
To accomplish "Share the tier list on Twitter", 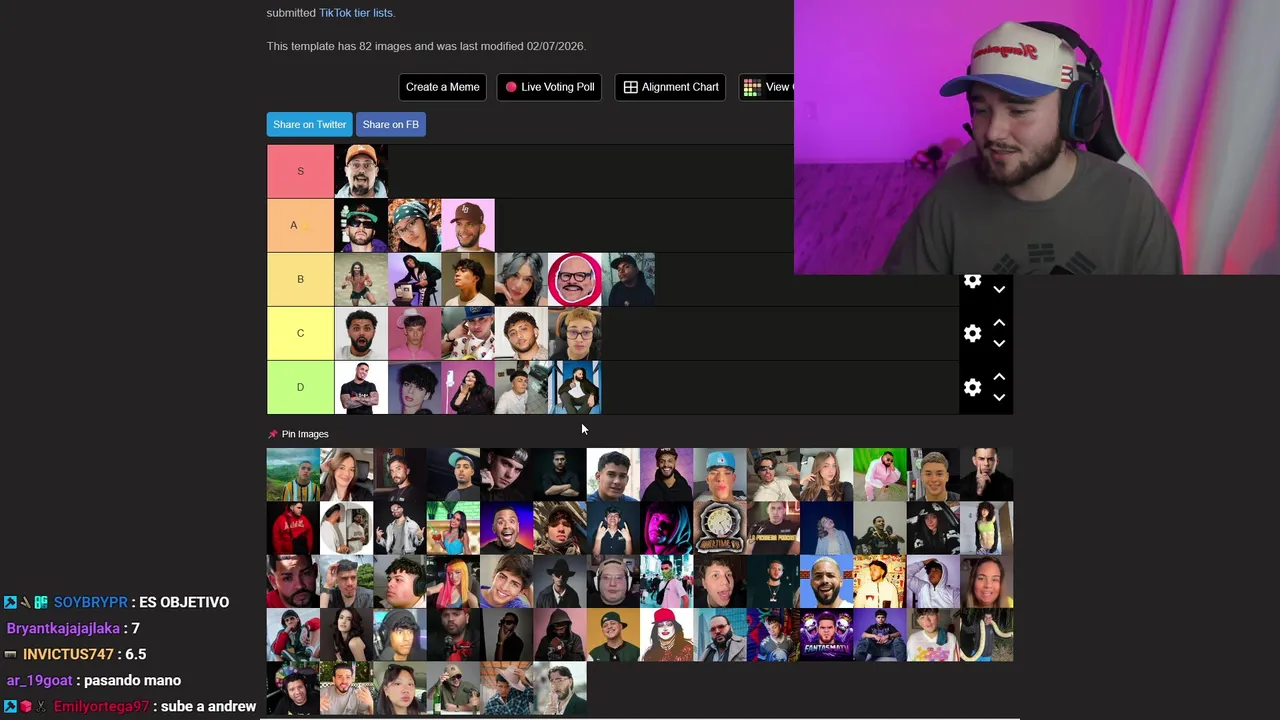I will pyautogui.click(x=310, y=124).
